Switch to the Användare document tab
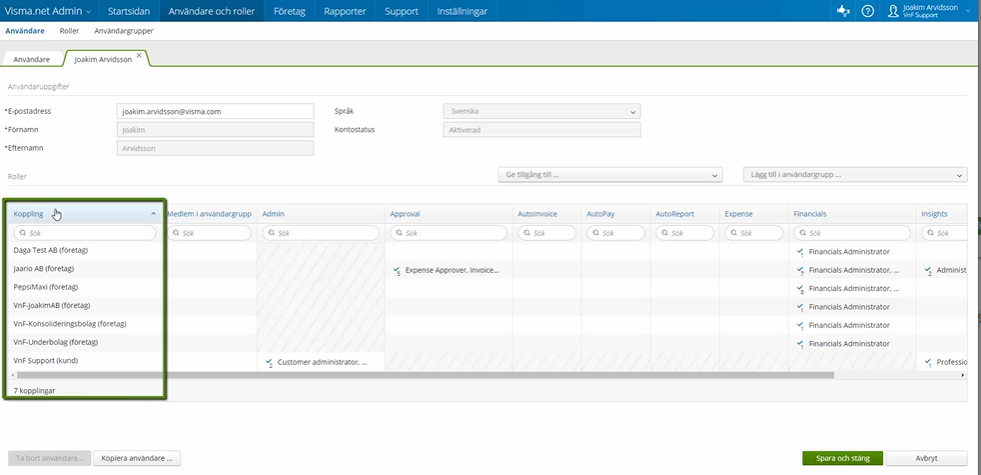Screen dimensions: 981x475 (x=32, y=59)
